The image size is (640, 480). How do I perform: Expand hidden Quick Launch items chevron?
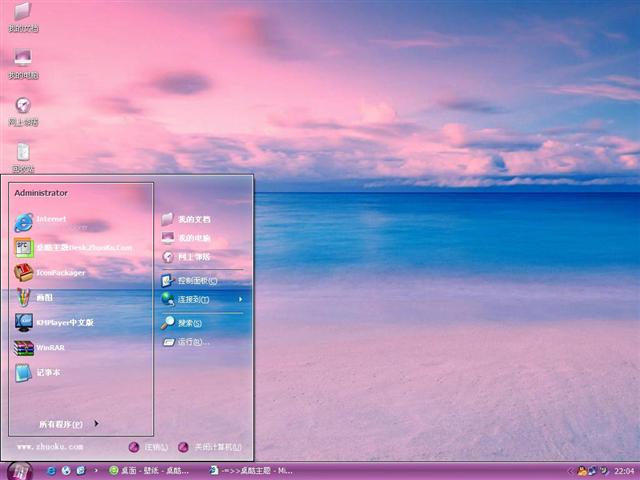click(x=96, y=471)
